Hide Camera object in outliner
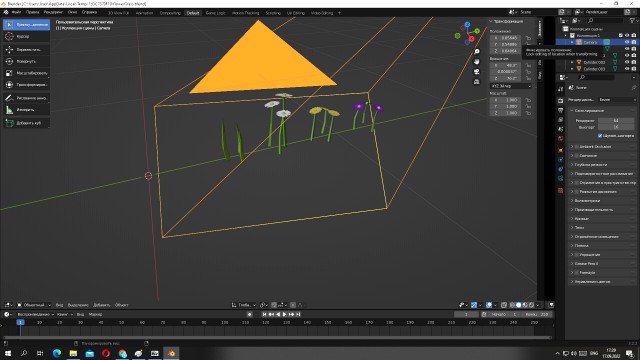Viewport: 640px width, 360px height. (627, 42)
